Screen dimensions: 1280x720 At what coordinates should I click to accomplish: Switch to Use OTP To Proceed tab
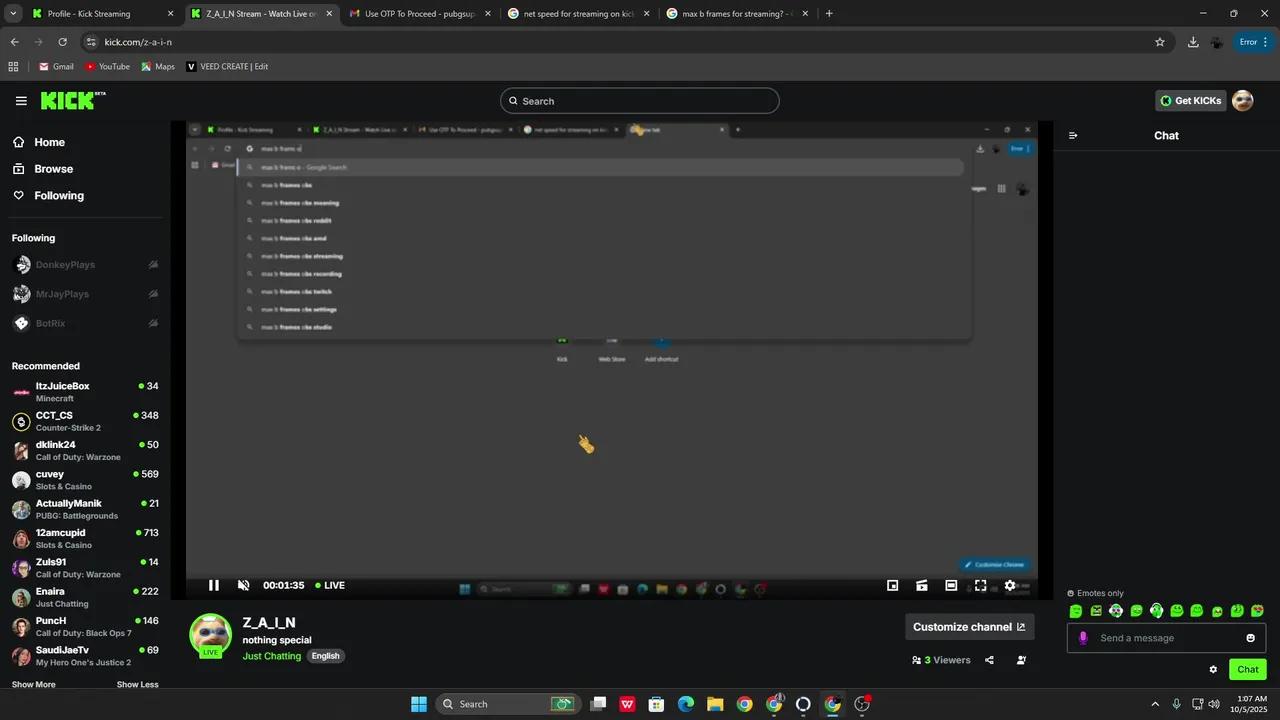tap(419, 14)
